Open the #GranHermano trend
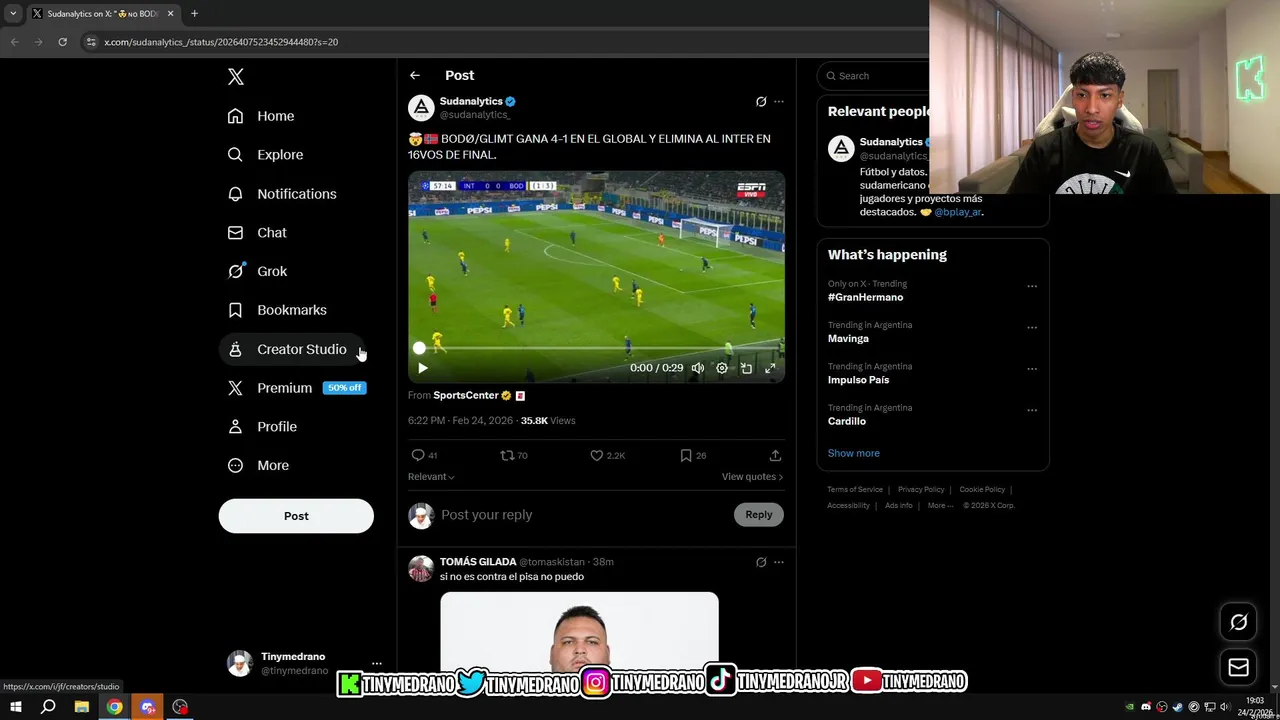 pos(866,297)
